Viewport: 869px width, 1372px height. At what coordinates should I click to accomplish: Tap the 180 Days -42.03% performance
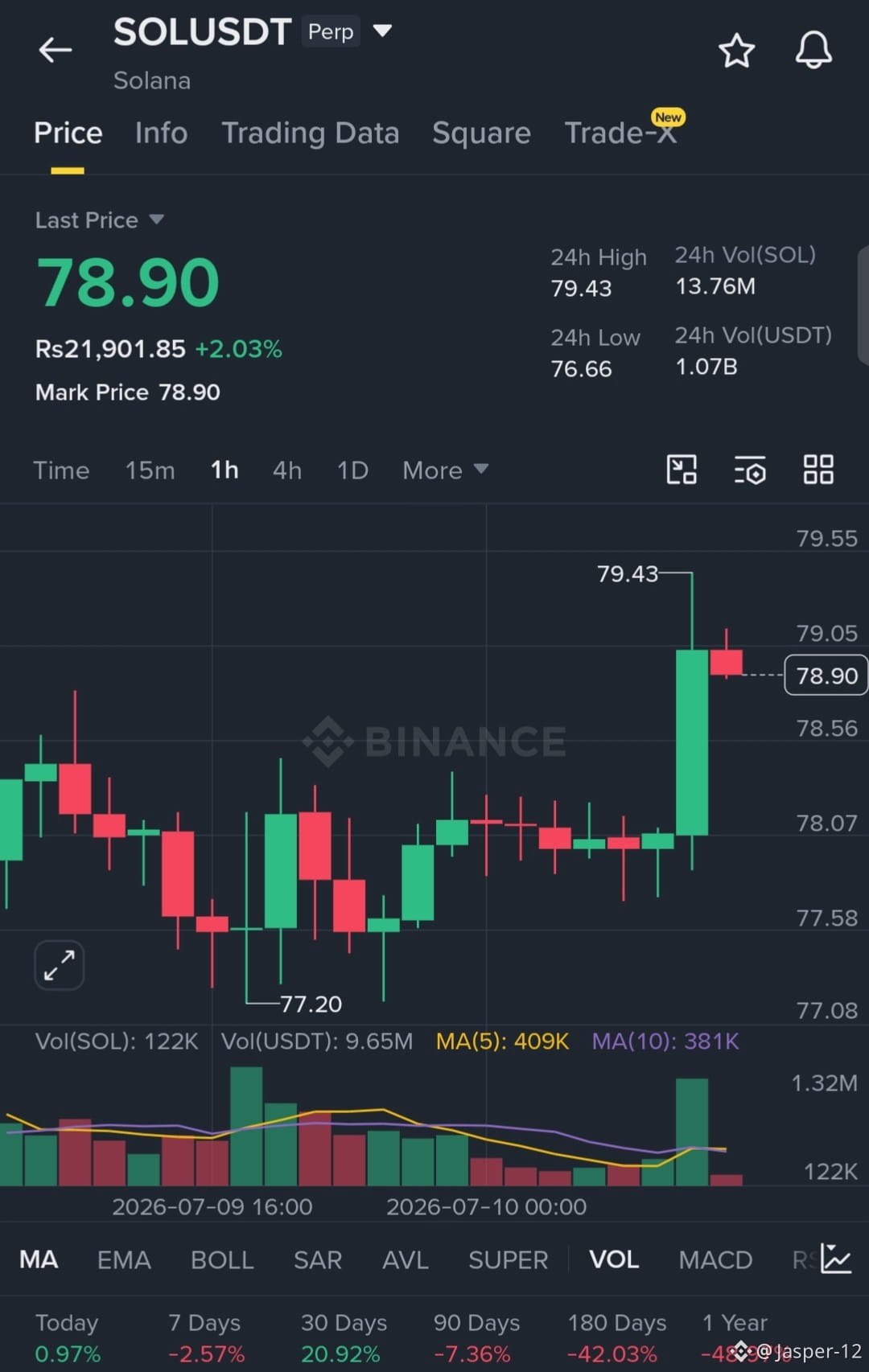coord(617,1338)
